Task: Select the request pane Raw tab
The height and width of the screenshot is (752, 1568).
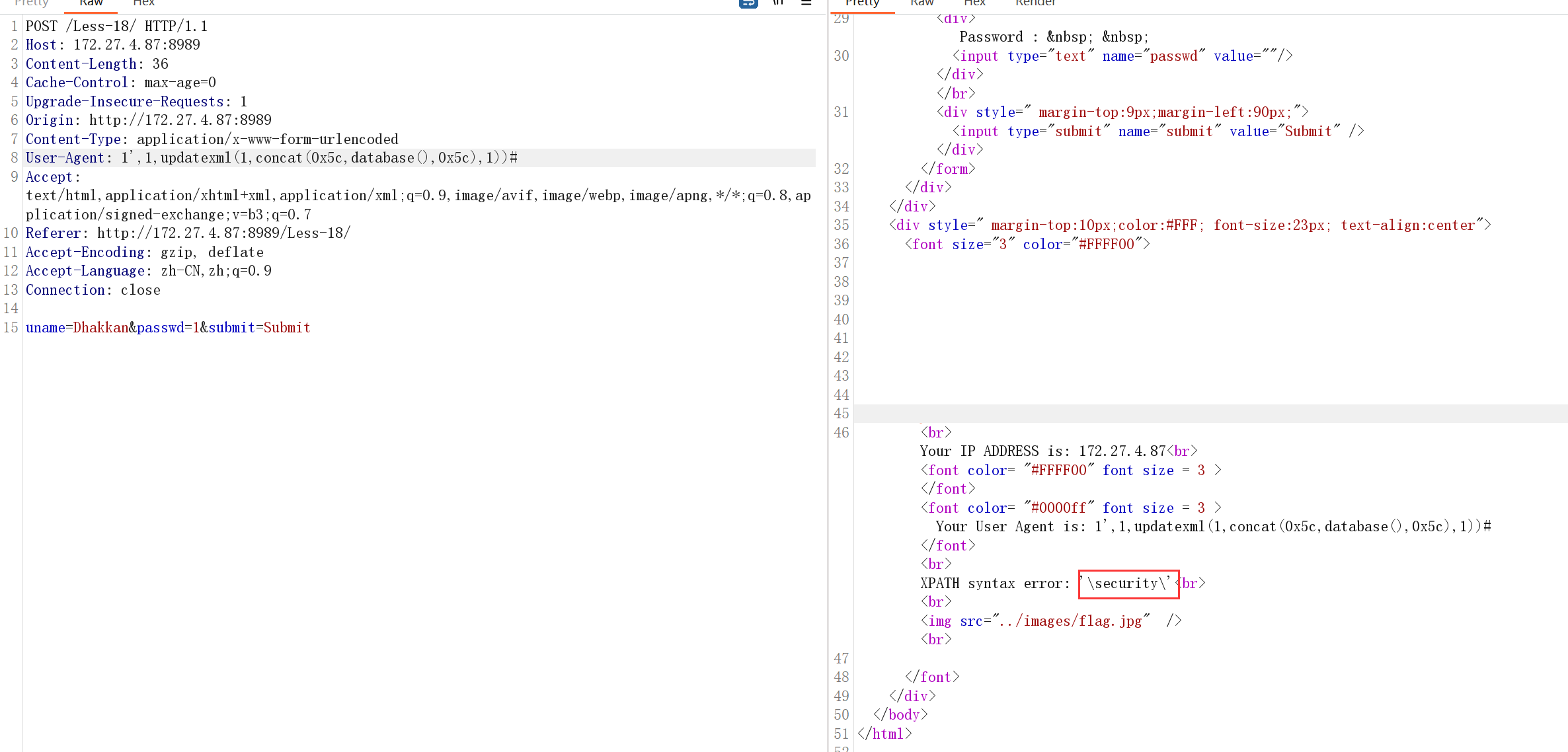Action: [91, 3]
